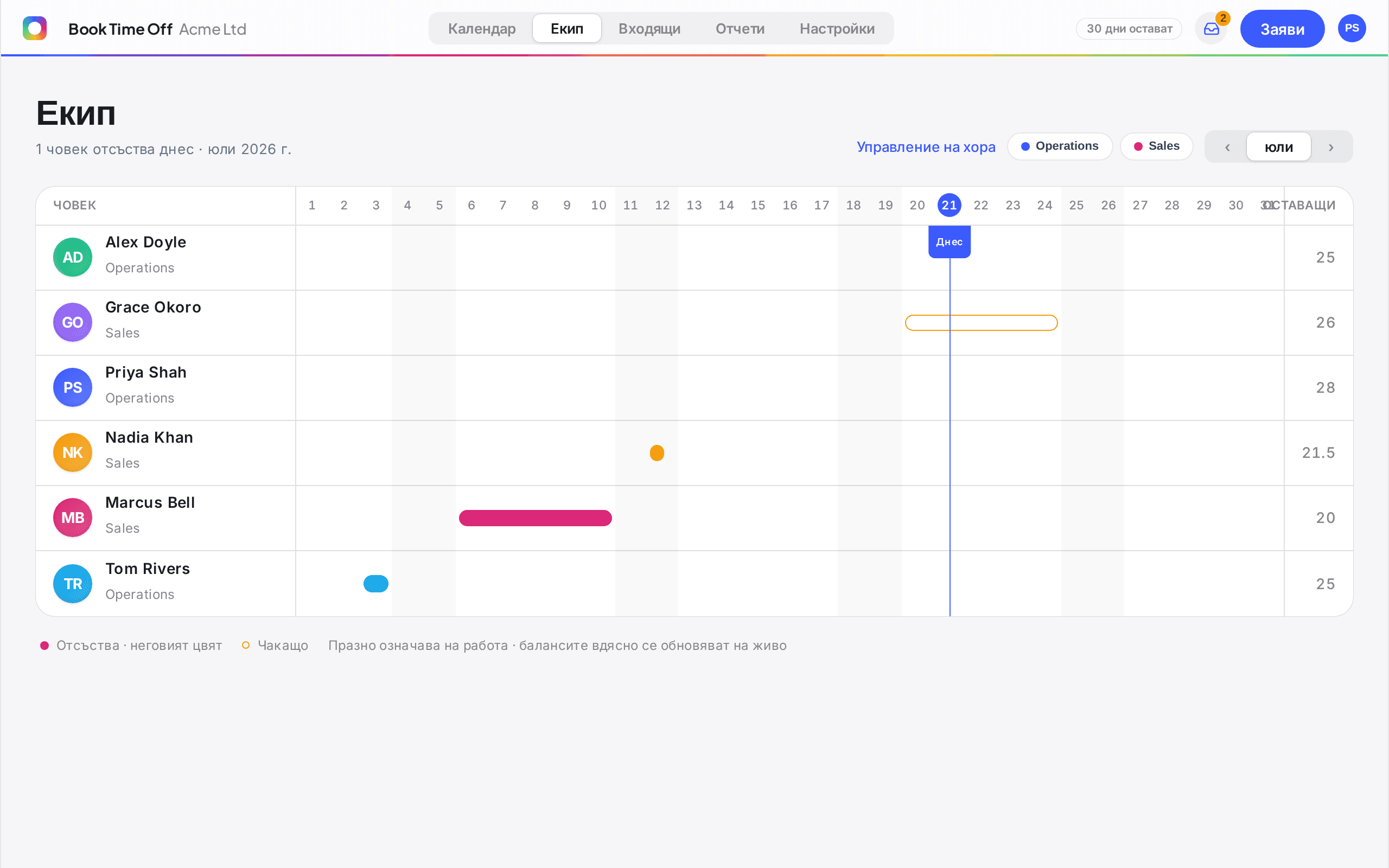Image resolution: width=1389 pixels, height=868 pixels.
Task: Select Grace Okoro's GO avatar
Action: [x=73, y=322]
